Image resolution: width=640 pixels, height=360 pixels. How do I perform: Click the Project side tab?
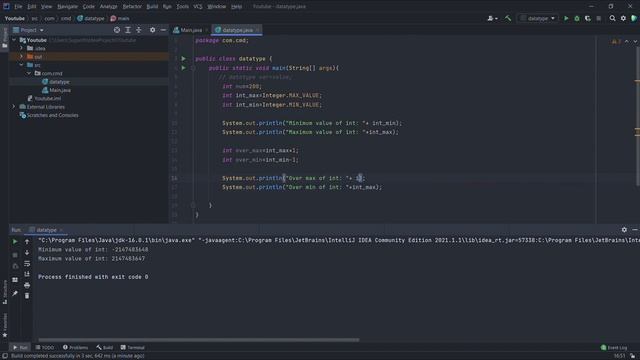click(x=4, y=38)
